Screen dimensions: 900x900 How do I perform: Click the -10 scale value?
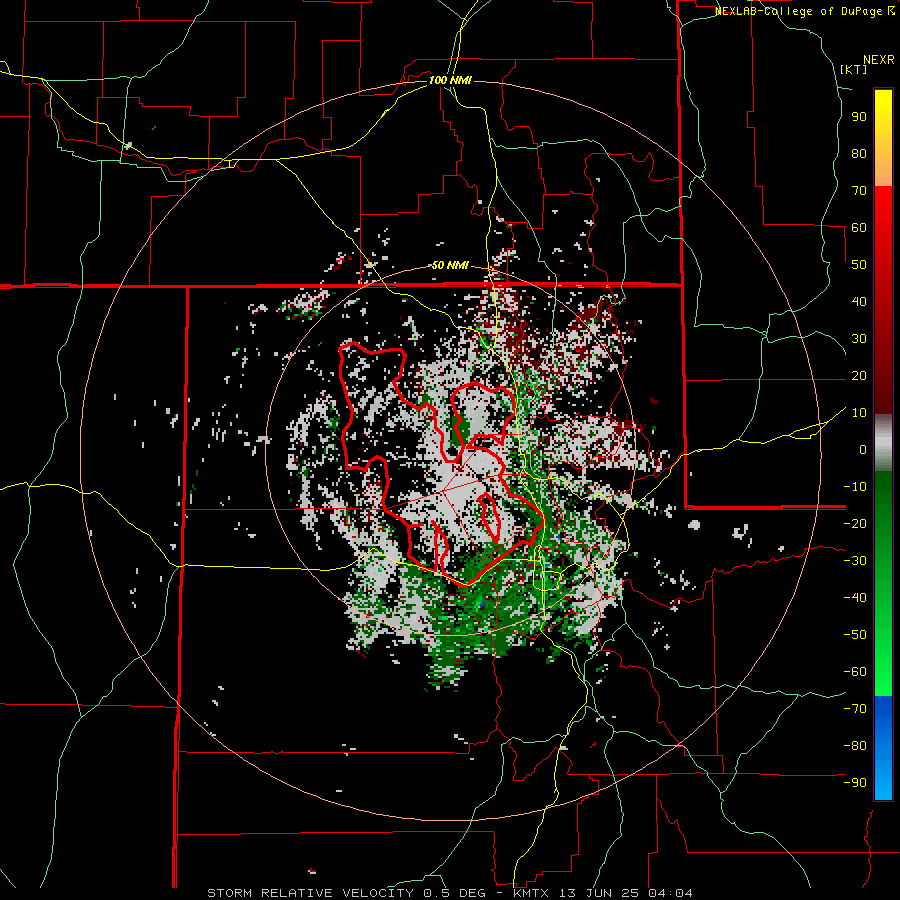(x=855, y=487)
